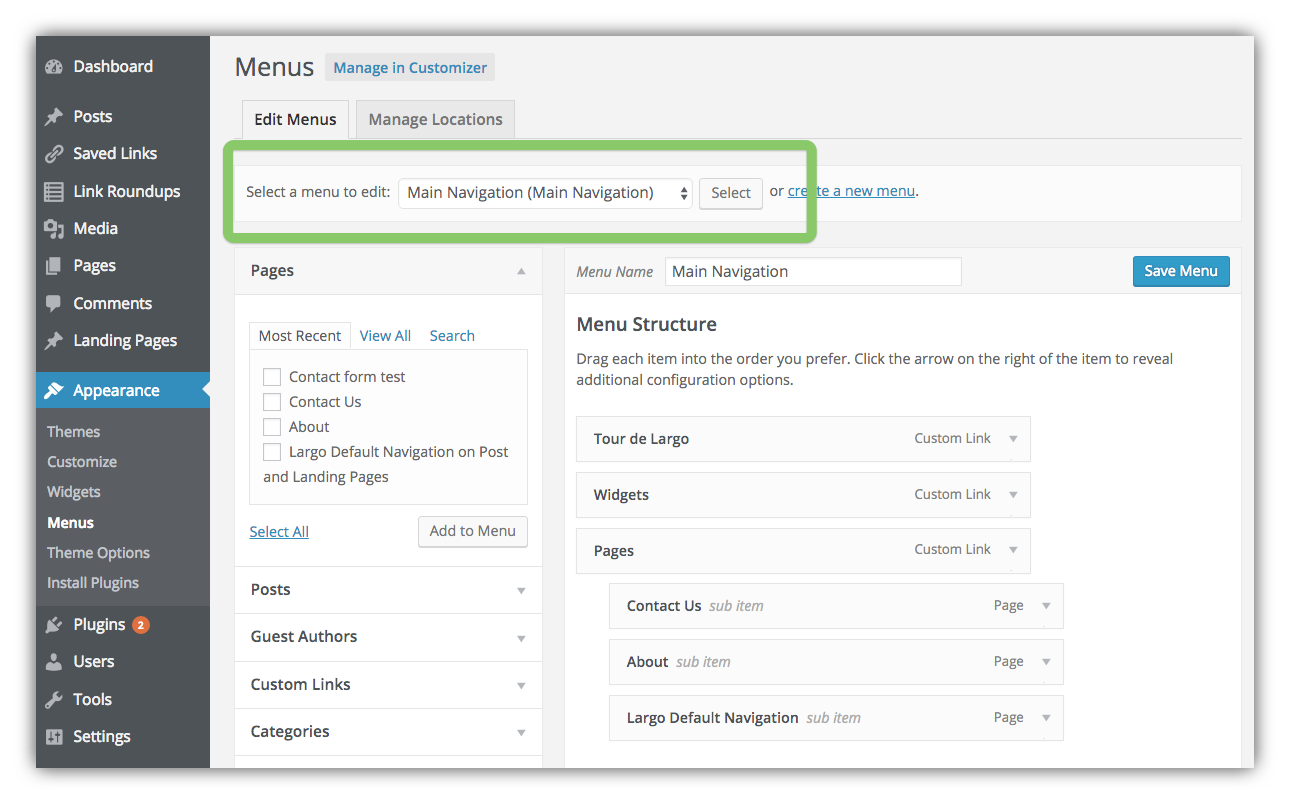Open Comments from the sidebar
1290x804 pixels.
pyautogui.click(x=113, y=304)
